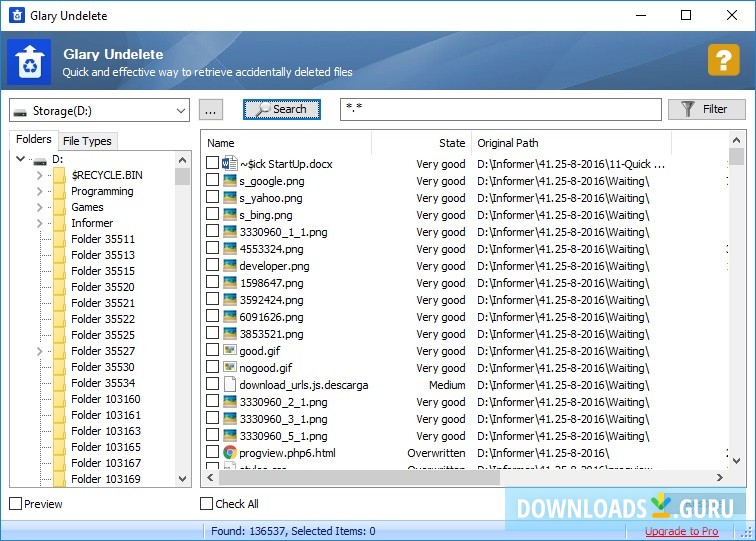Viewport: 756px width, 541px height.
Task: Click the image icon of 3330960_5_1.png
Action: [x=230, y=435]
